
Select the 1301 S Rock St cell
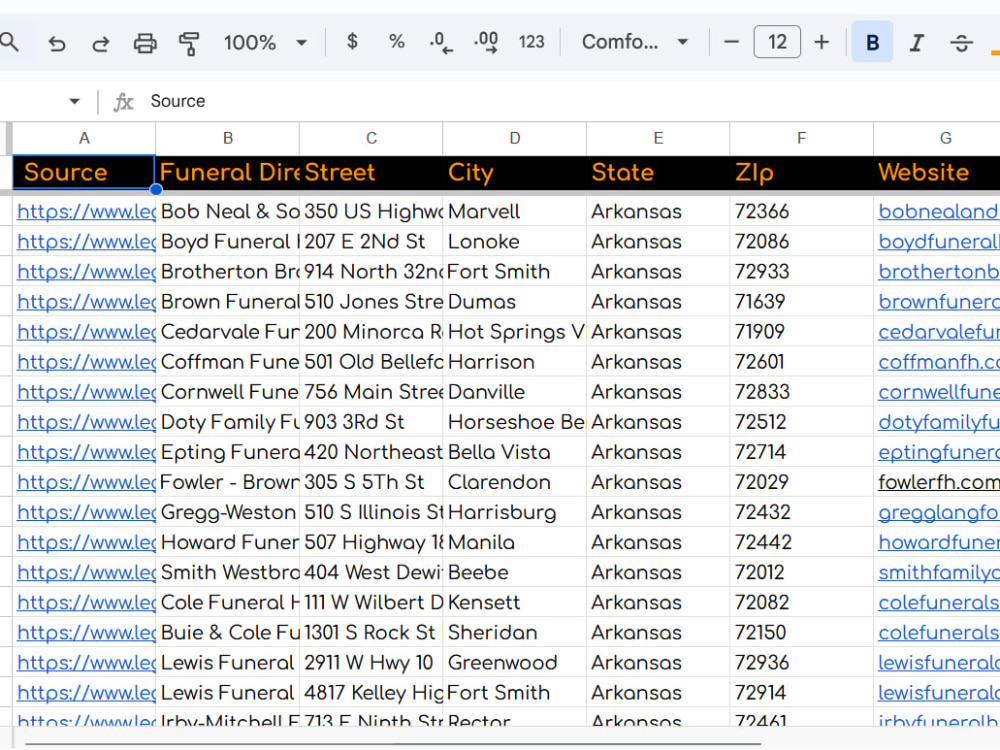[371, 632]
